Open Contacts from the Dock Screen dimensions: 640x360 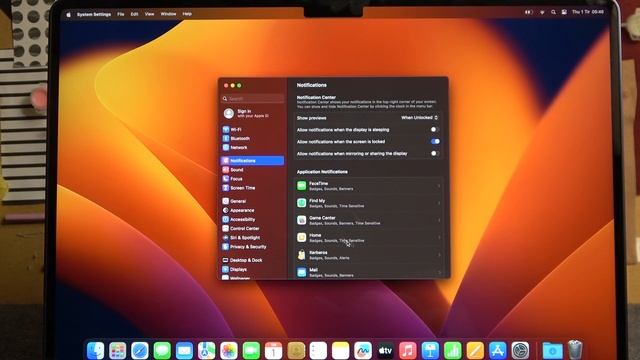[x=296, y=350]
